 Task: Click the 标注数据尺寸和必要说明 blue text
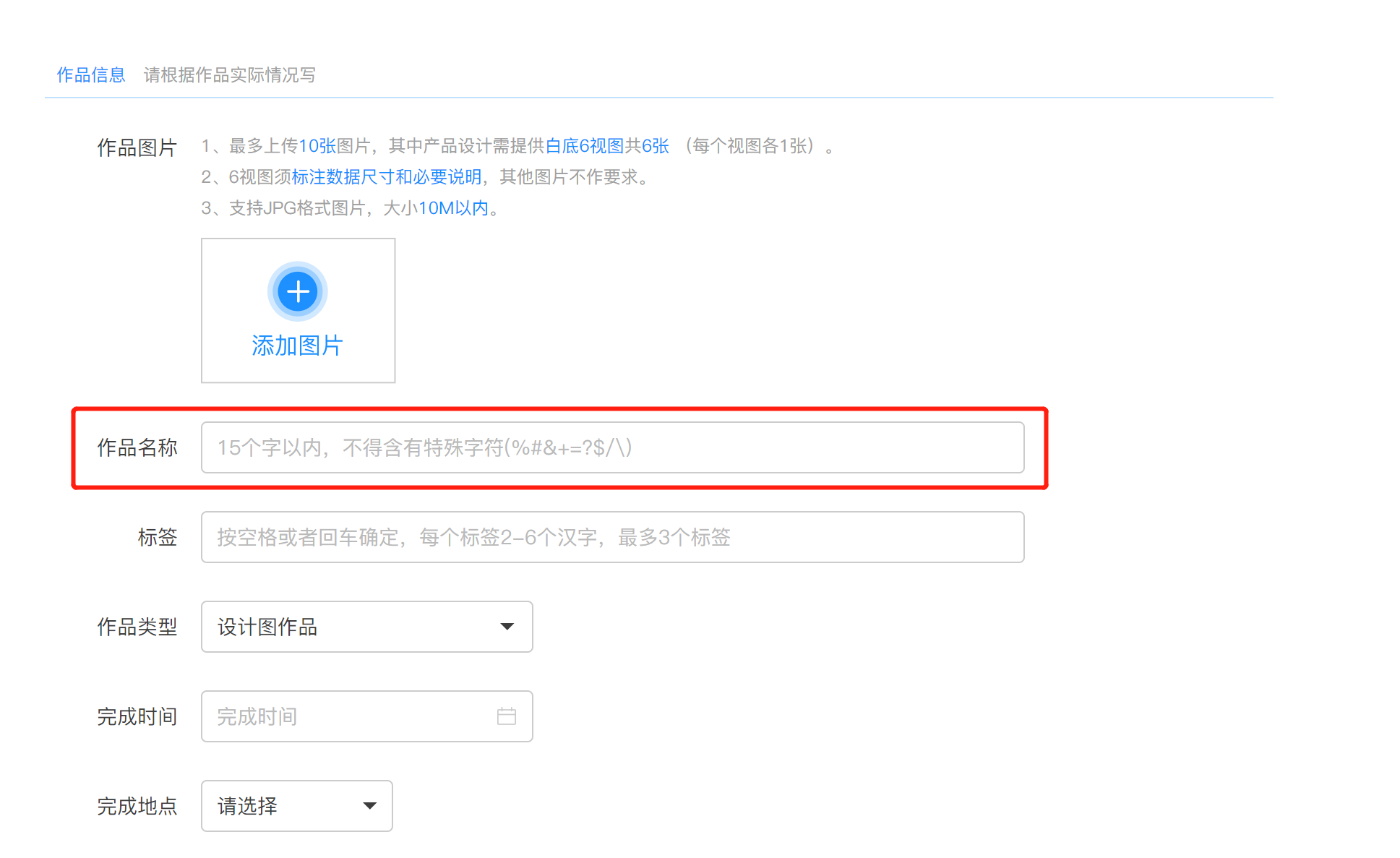(x=387, y=177)
